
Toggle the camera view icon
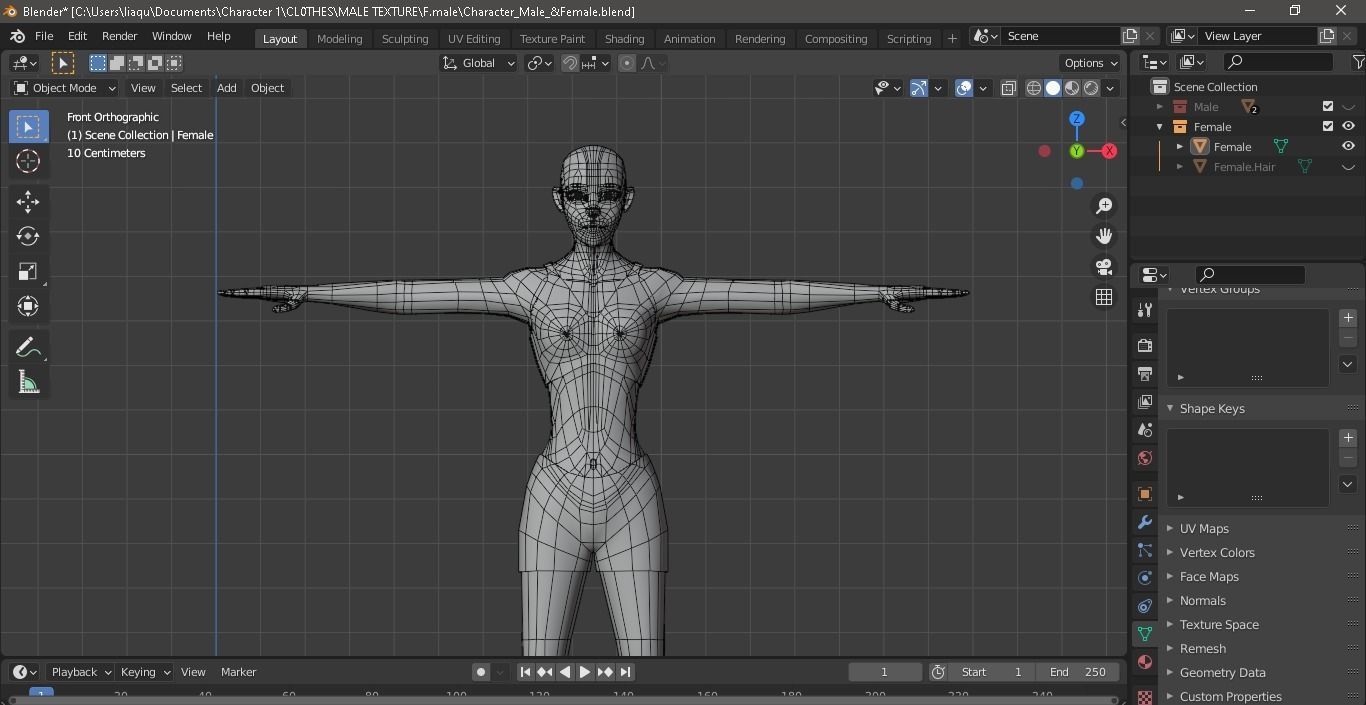(1104, 267)
